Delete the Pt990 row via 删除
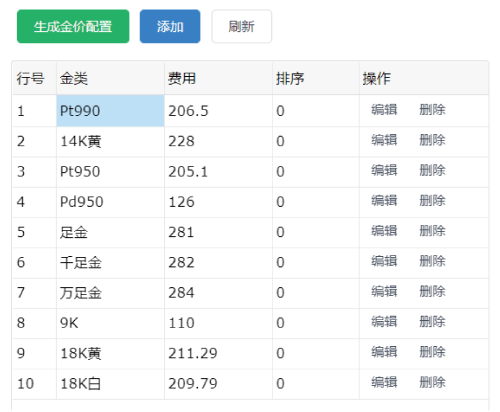 click(x=432, y=110)
